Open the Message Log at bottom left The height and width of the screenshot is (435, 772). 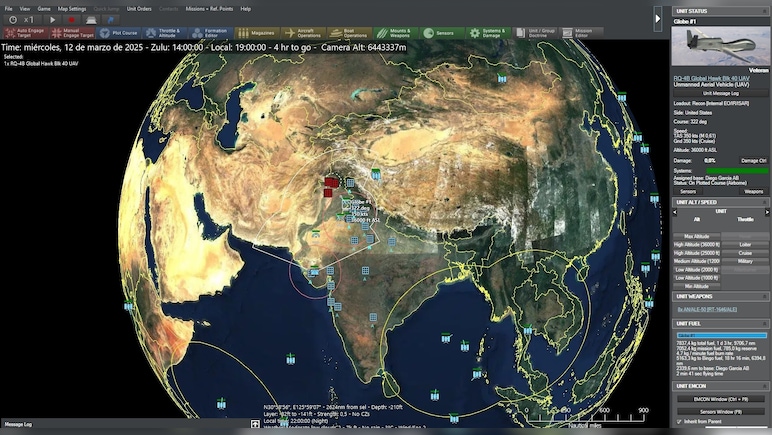click(18, 424)
